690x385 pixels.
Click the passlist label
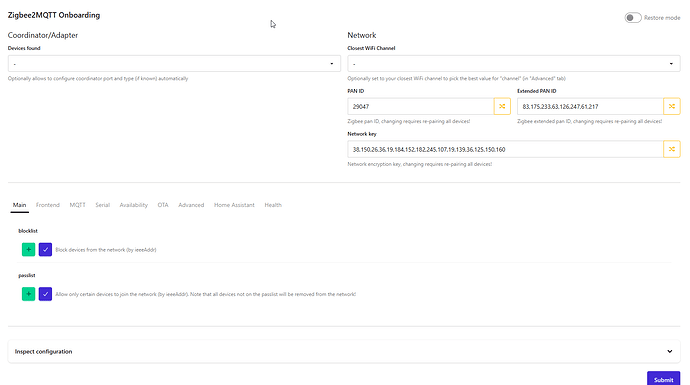tap(26, 275)
